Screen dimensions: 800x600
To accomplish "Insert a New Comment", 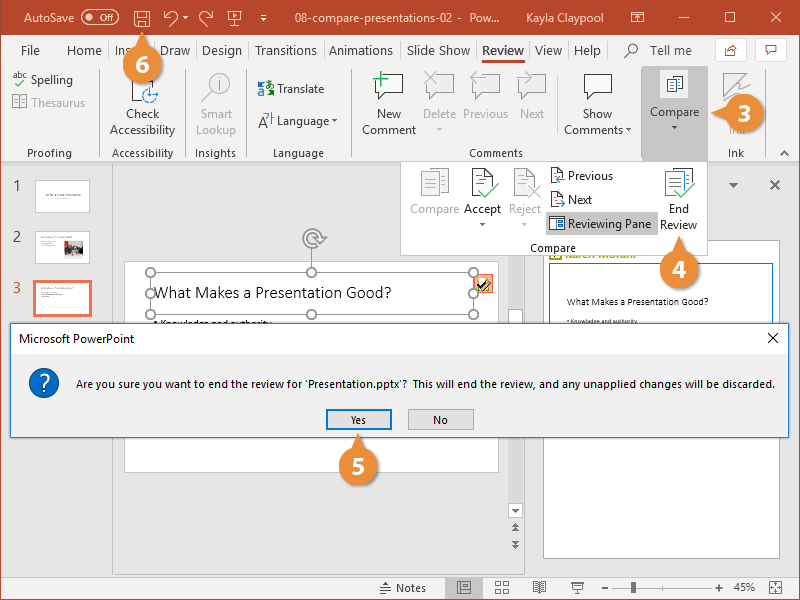I will click(x=388, y=103).
